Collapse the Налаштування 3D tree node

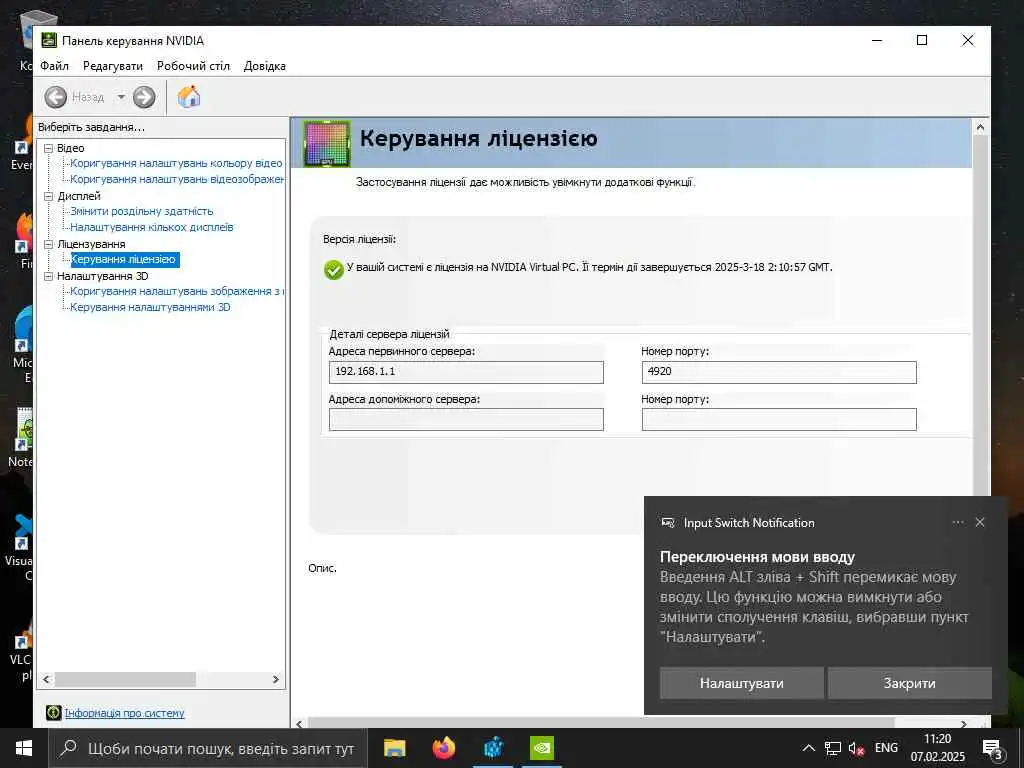[x=48, y=276]
